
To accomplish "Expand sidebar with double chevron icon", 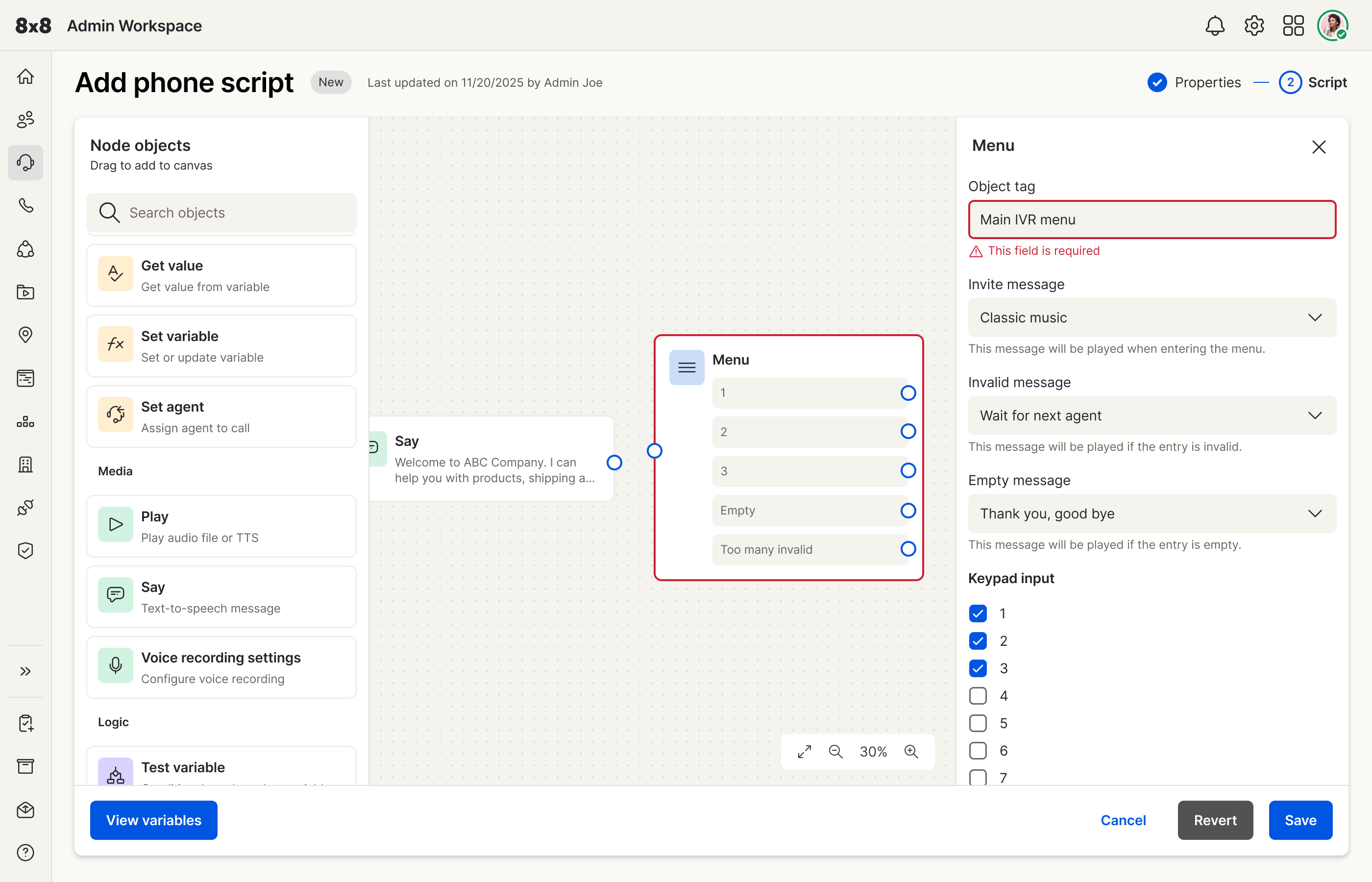I will tap(26, 671).
